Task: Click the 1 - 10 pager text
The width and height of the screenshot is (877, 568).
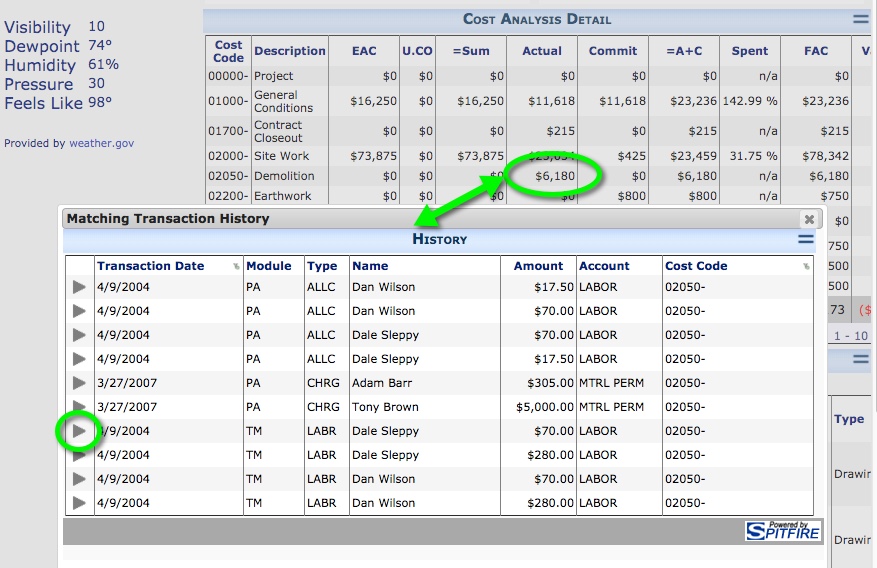Action: click(851, 336)
